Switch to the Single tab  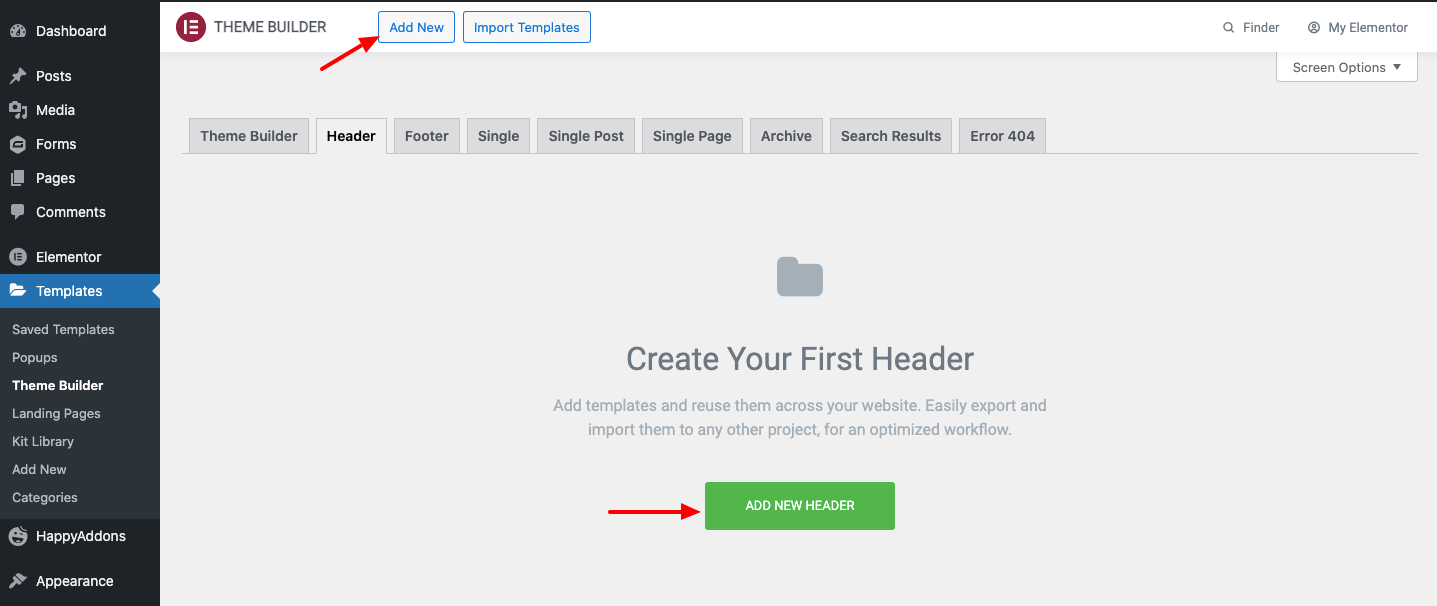coord(498,136)
